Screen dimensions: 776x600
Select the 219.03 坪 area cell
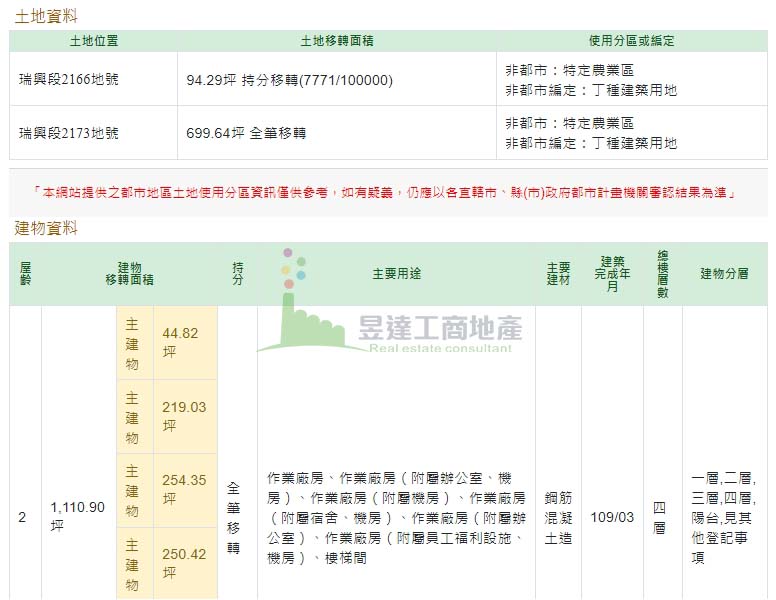[185, 416]
